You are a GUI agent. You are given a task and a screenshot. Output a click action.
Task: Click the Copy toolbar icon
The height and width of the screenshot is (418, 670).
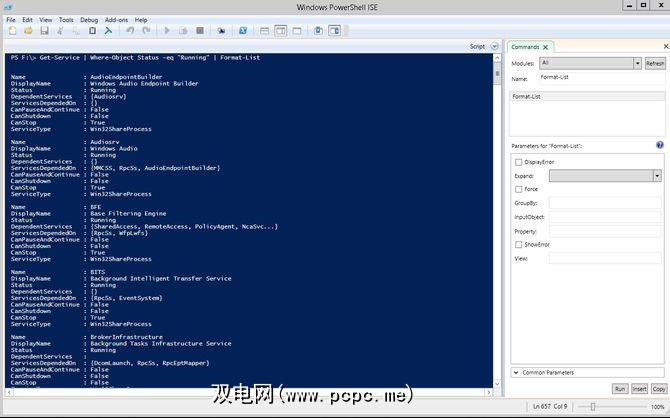pos(76,31)
